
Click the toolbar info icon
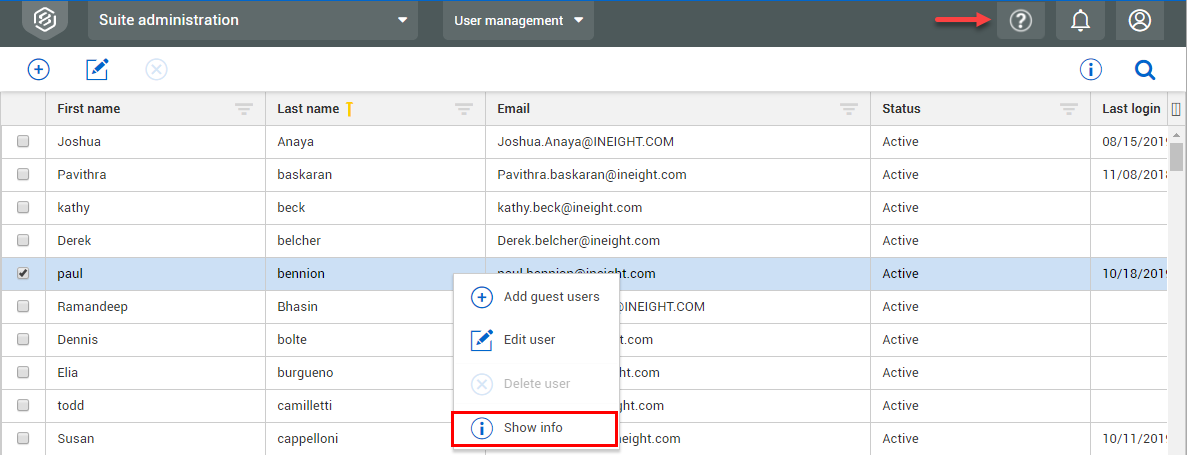pos(1090,69)
